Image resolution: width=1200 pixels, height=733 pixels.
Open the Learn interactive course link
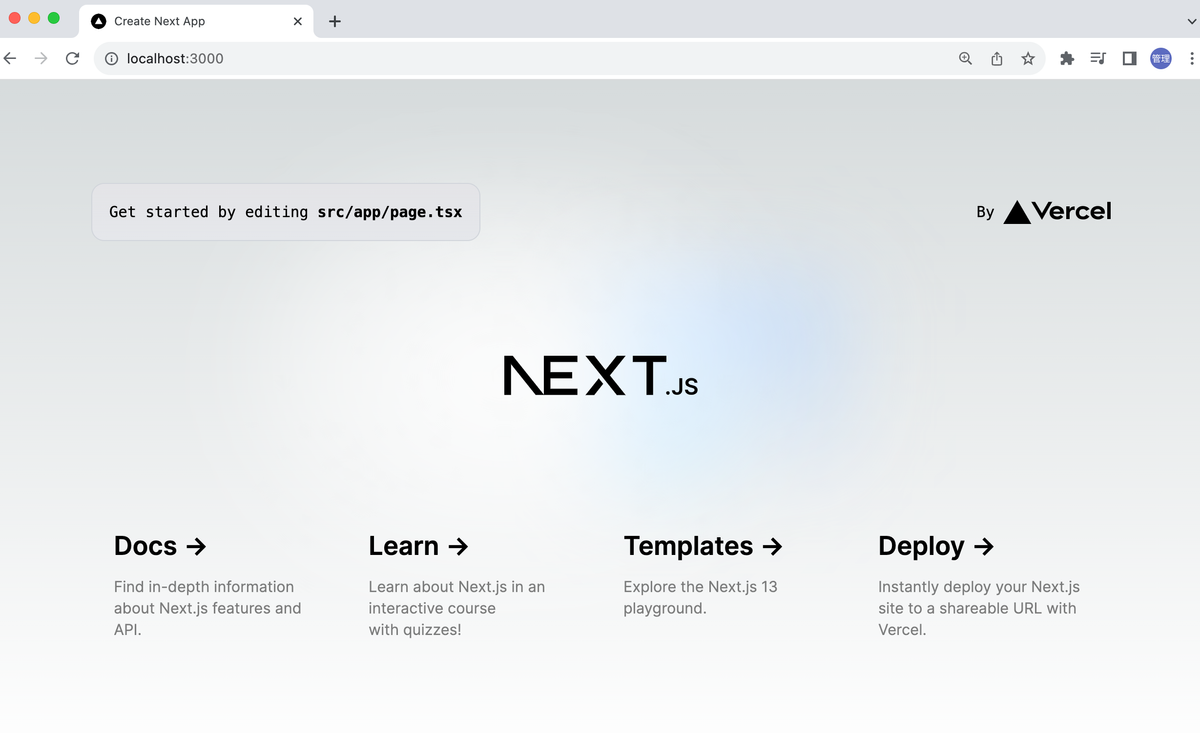(418, 546)
